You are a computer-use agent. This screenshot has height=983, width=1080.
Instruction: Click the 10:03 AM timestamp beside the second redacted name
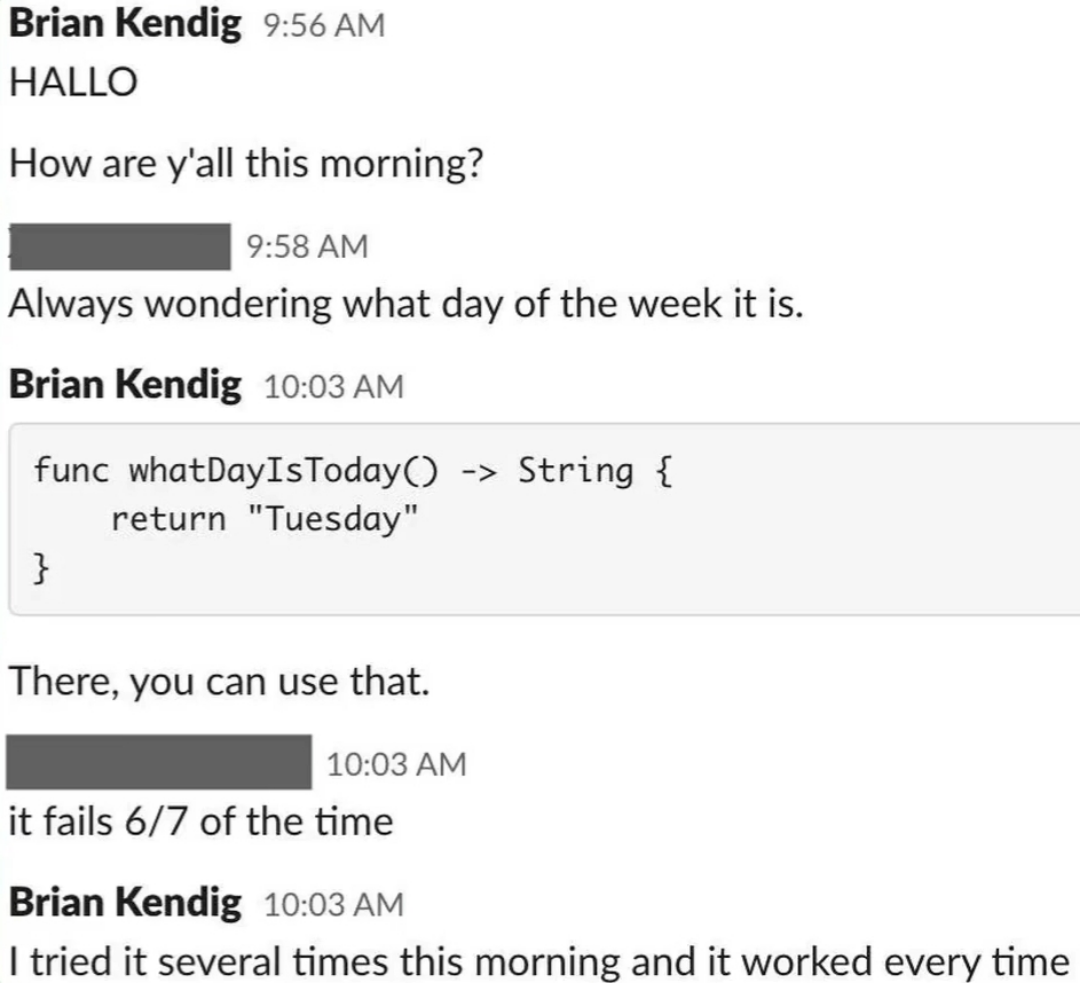click(x=396, y=765)
